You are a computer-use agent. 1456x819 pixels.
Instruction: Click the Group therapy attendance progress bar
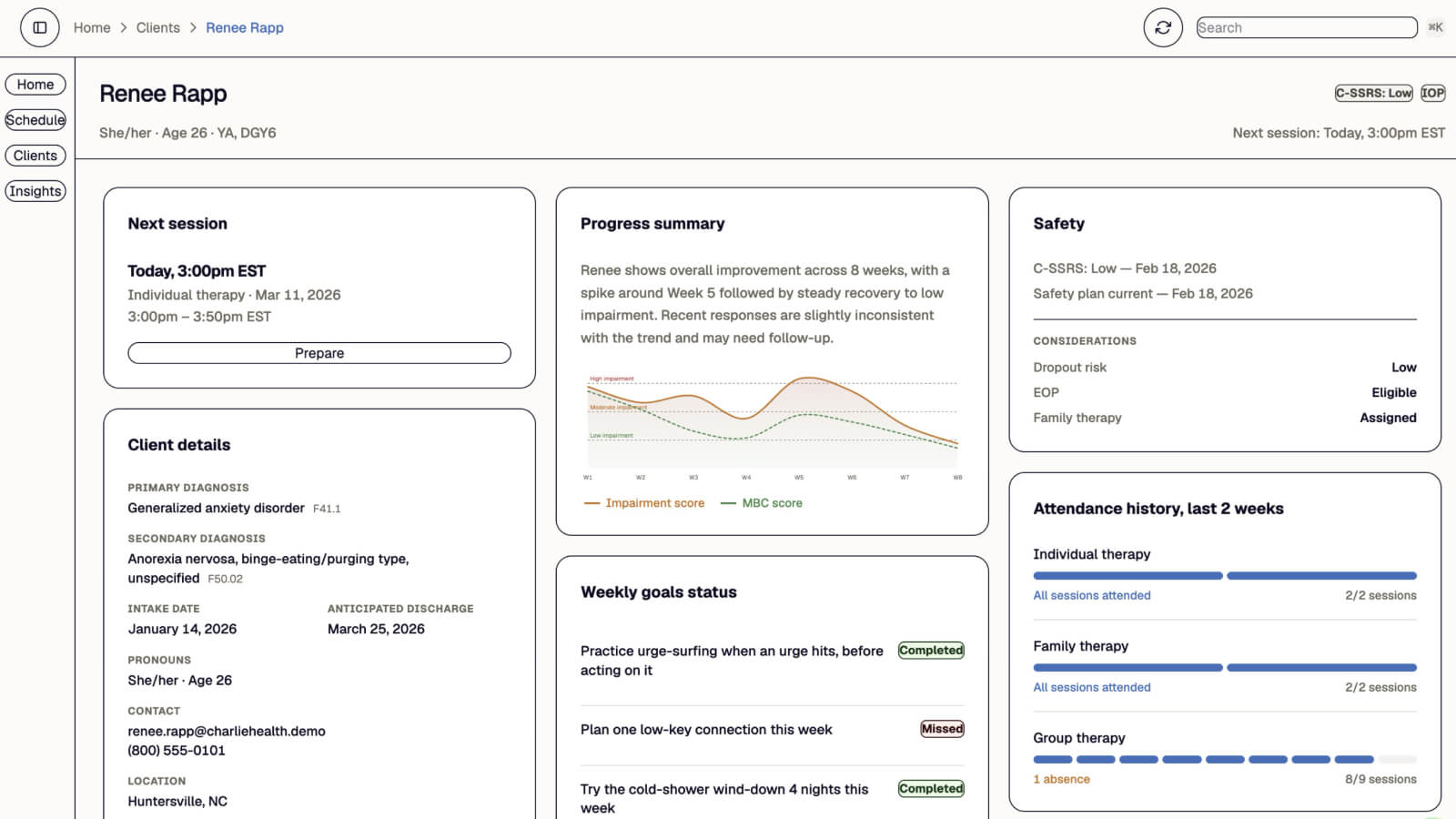click(x=1225, y=759)
